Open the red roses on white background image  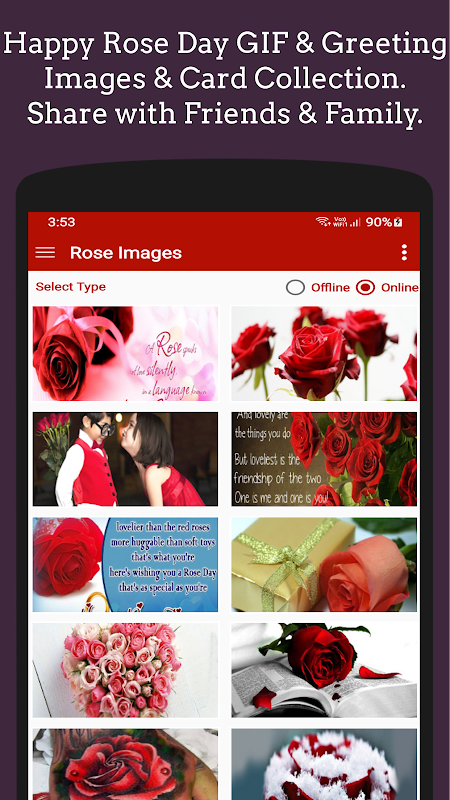(x=324, y=353)
